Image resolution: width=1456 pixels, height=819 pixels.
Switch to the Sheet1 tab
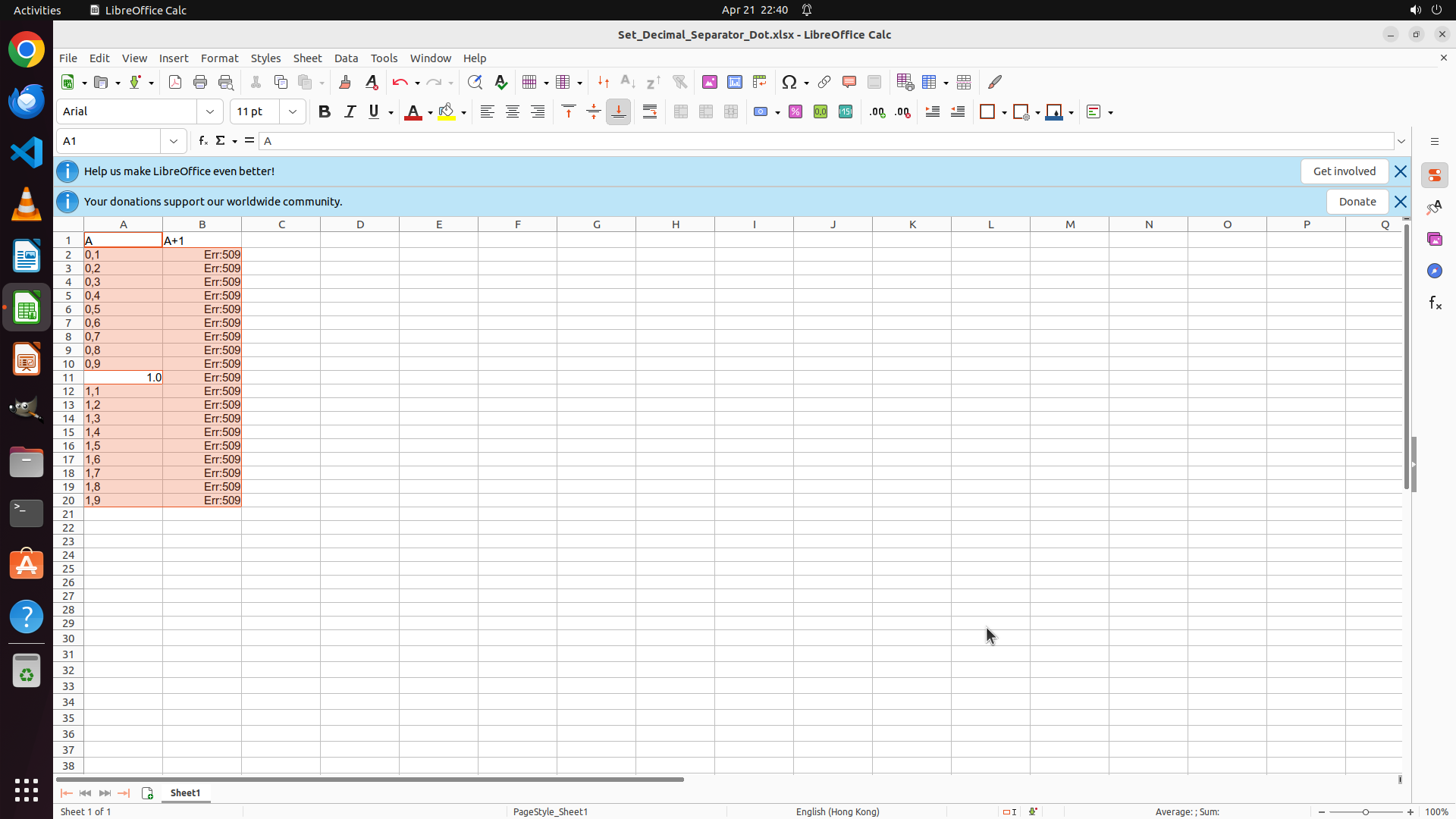coord(185,792)
